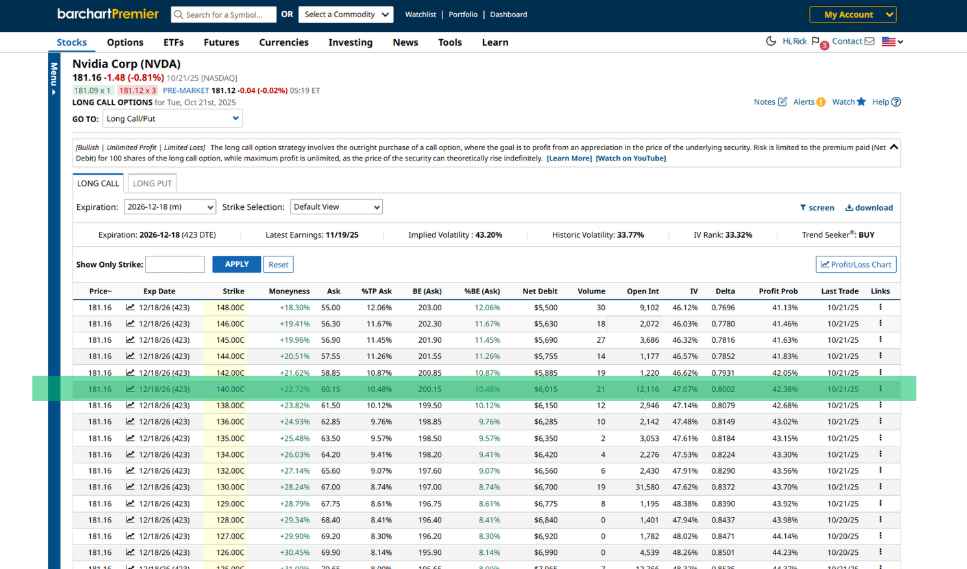Click the Show Only Strike input field
Image resolution: width=967 pixels, height=569 pixels.
175,265
